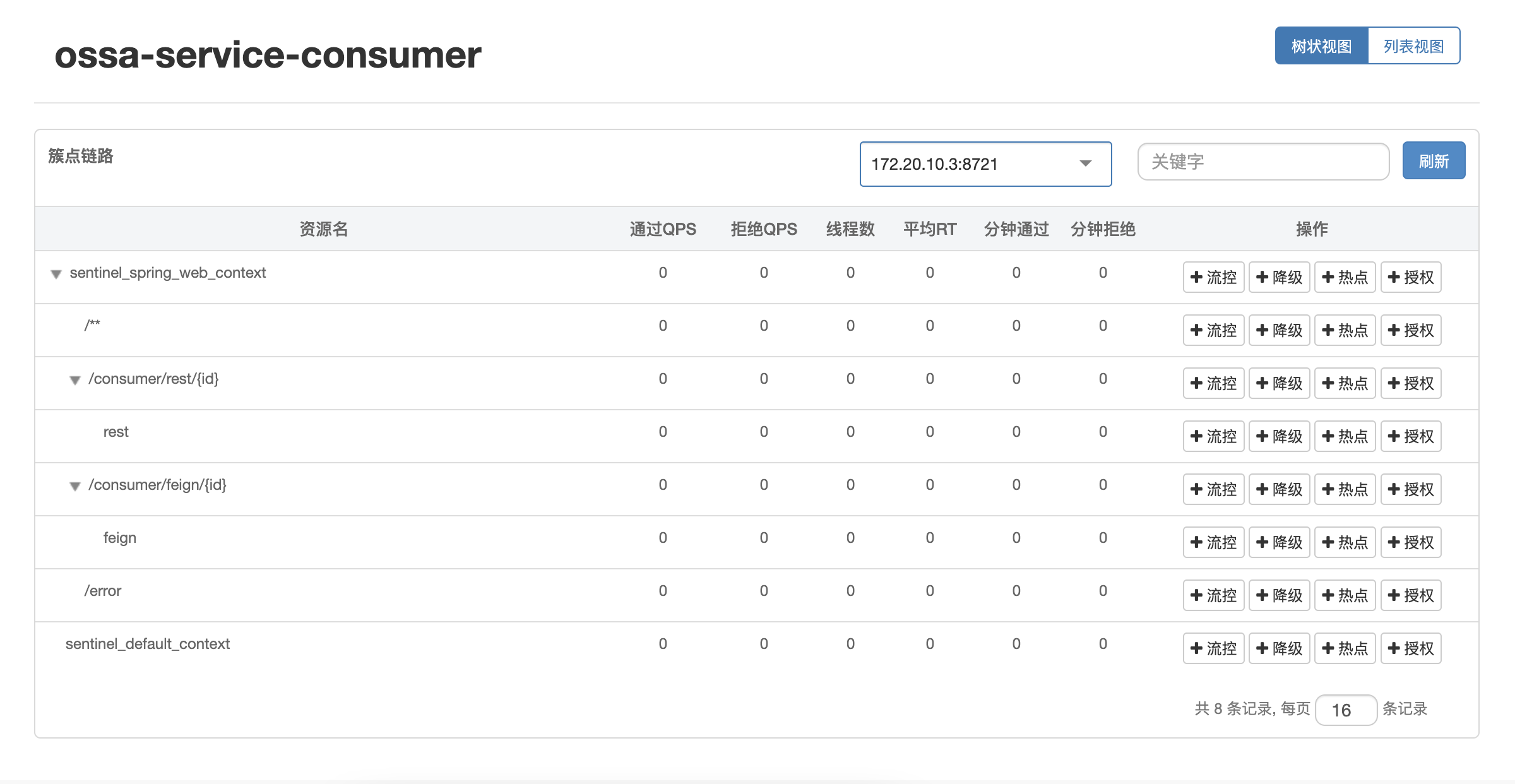This screenshot has height=784, width=1515.
Task: Add 热点 rule for /** resource
Action: click(x=1345, y=330)
